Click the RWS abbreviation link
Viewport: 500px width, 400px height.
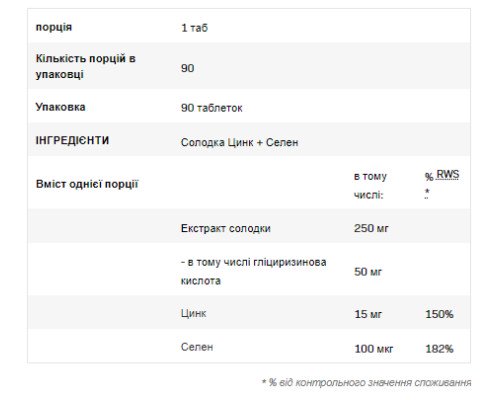pos(447,175)
